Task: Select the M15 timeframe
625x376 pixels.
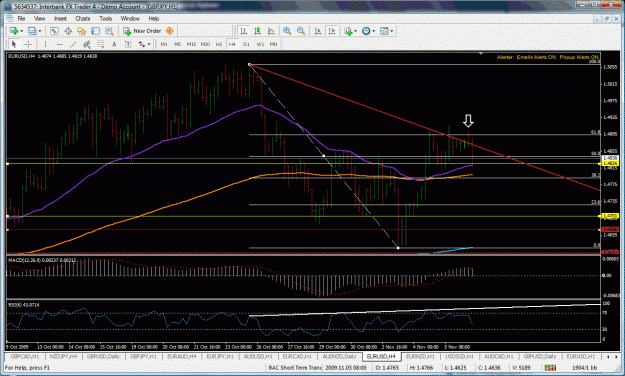Action: (x=191, y=44)
